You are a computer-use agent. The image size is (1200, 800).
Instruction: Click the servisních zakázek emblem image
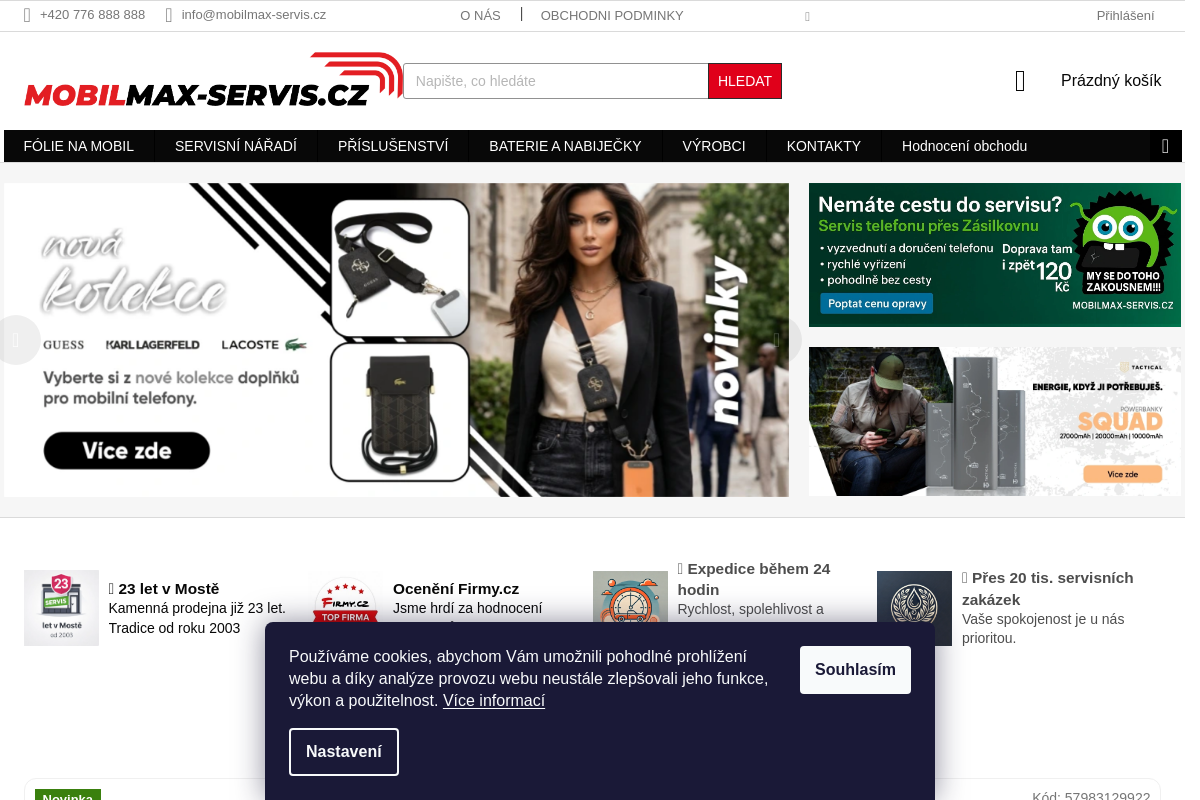coord(914,608)
